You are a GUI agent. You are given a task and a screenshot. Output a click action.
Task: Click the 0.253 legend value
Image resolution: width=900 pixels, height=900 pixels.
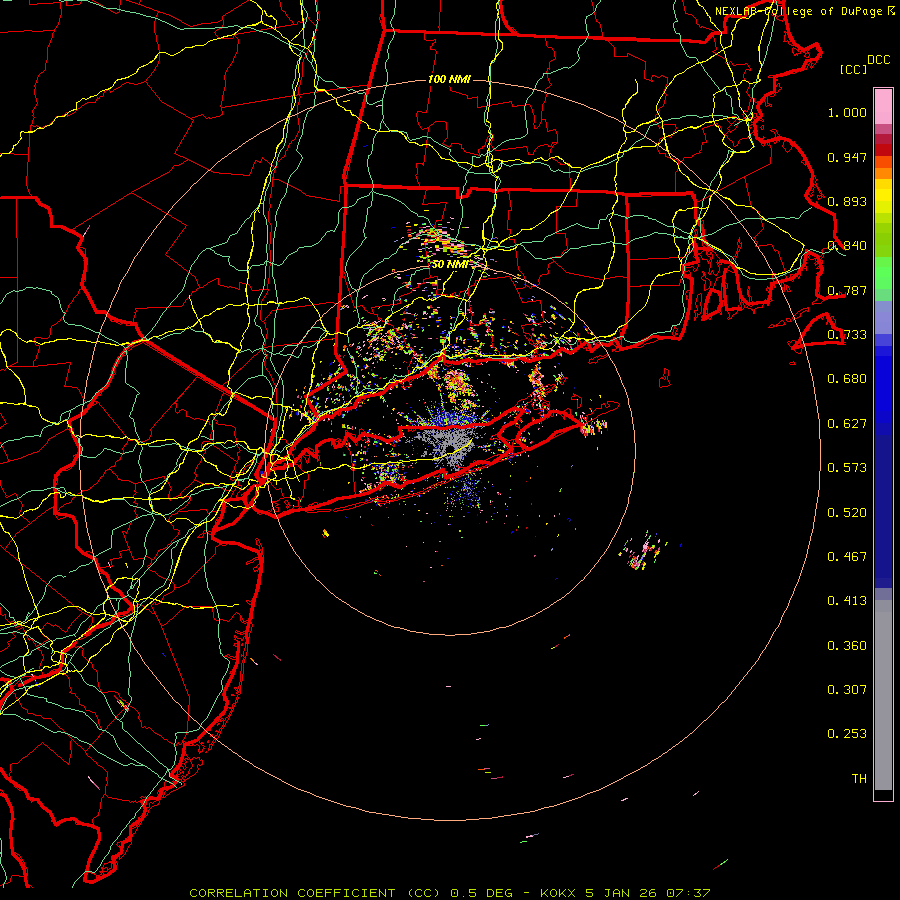(x=847, y=734)
